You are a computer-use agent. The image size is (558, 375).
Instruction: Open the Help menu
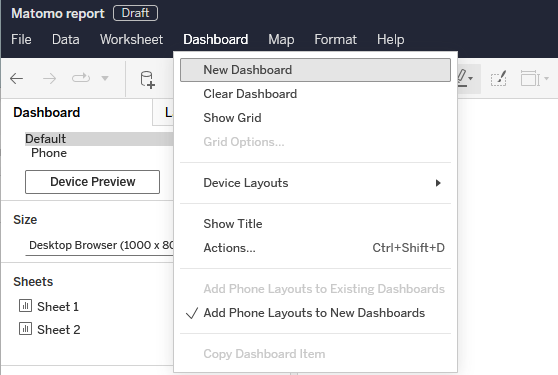click(391, 39)
